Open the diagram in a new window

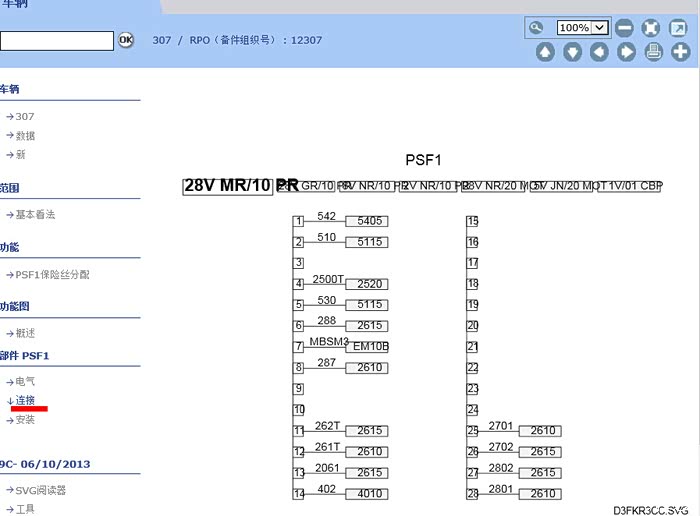tap(678, 28)
